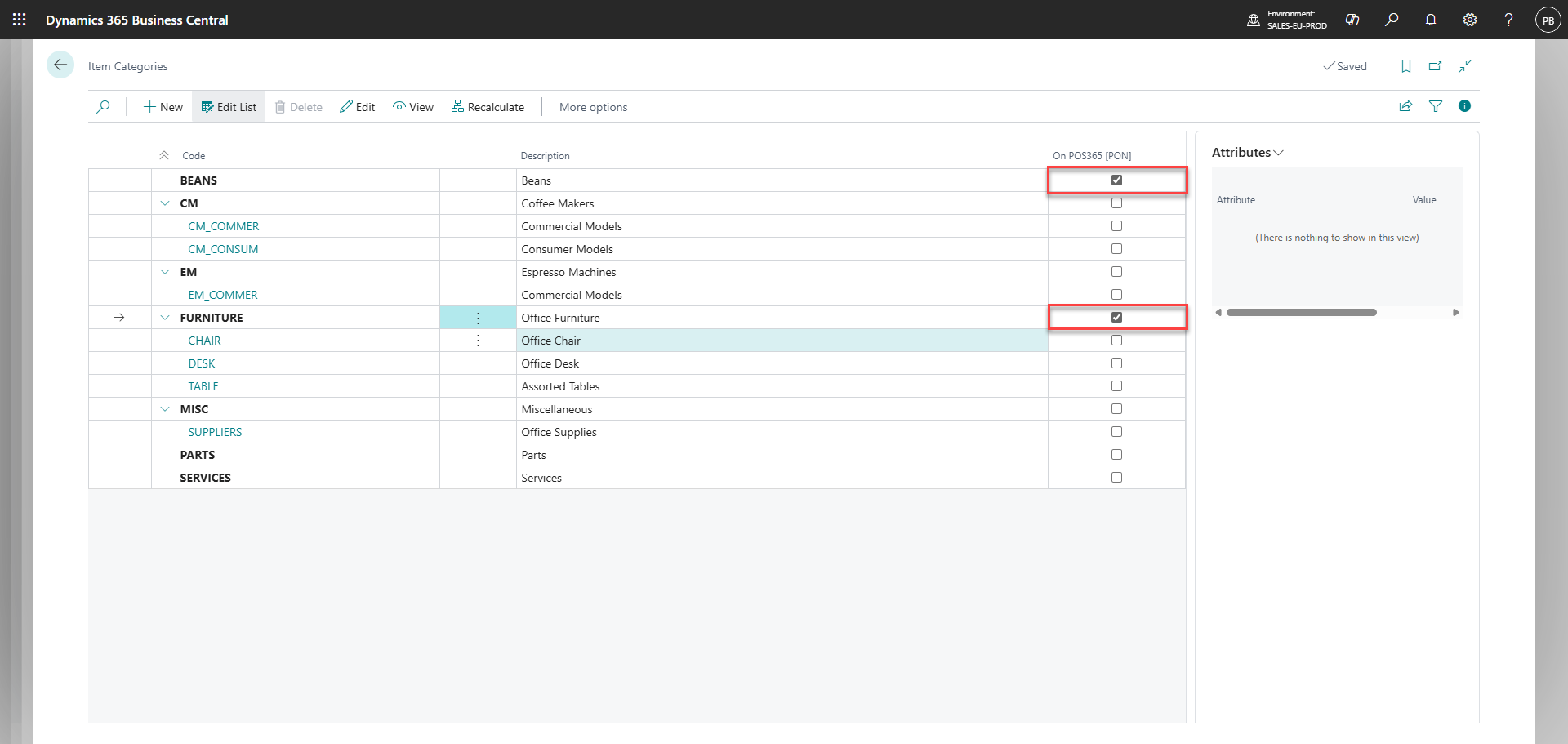Uncheck On POS365 for Beans

(1116, 180)
